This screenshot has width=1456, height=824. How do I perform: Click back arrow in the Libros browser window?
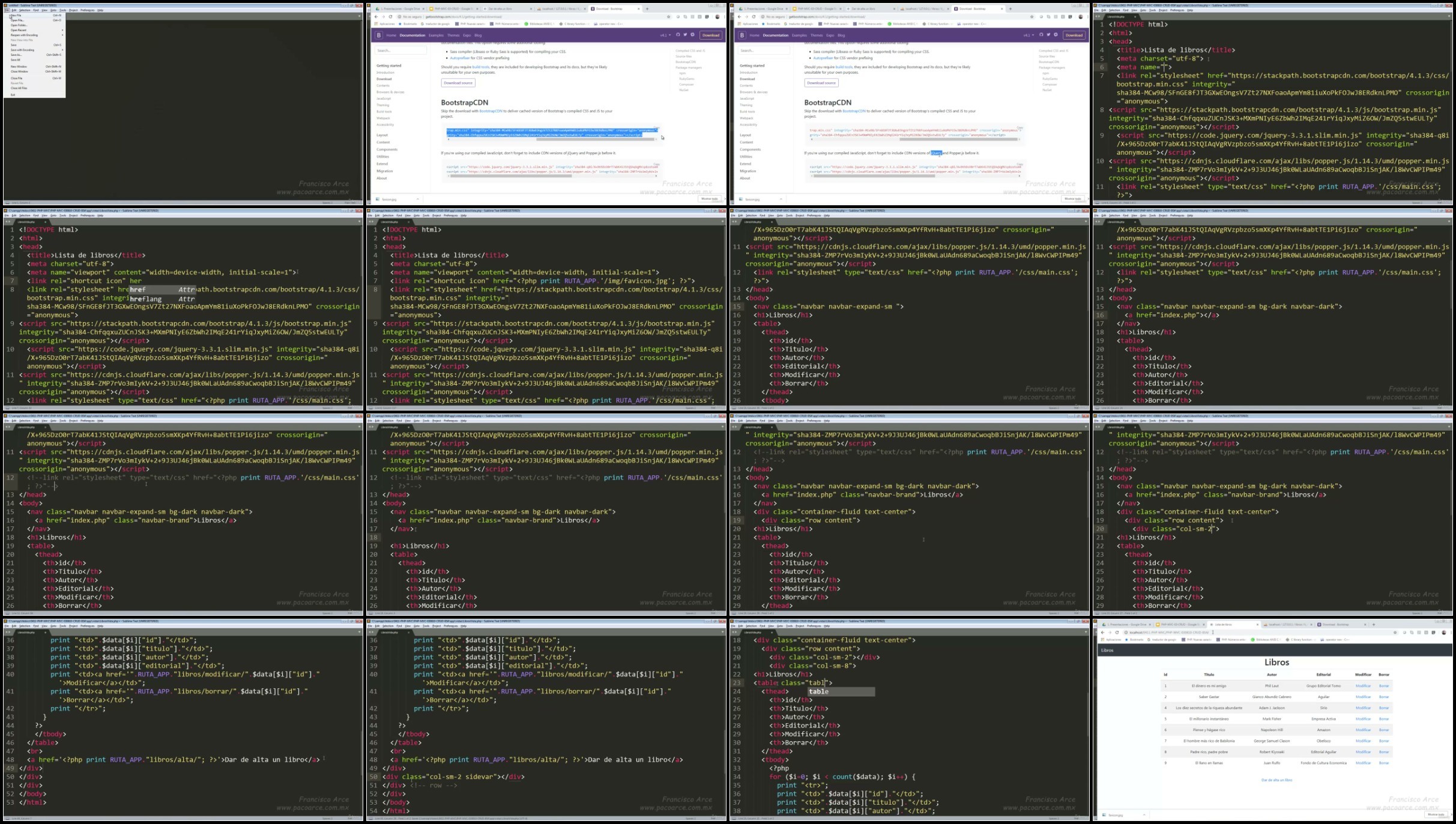pyautogui.click(x=1102, y=632)
